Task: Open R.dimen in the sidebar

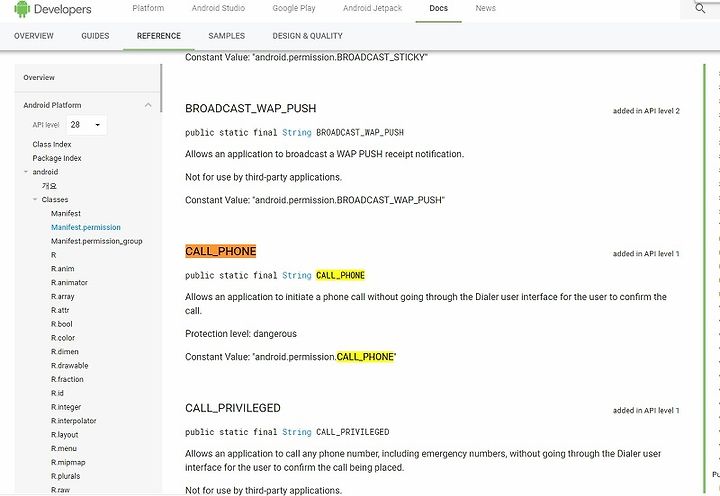Action: pyautogui.click(x=65, y=351)
